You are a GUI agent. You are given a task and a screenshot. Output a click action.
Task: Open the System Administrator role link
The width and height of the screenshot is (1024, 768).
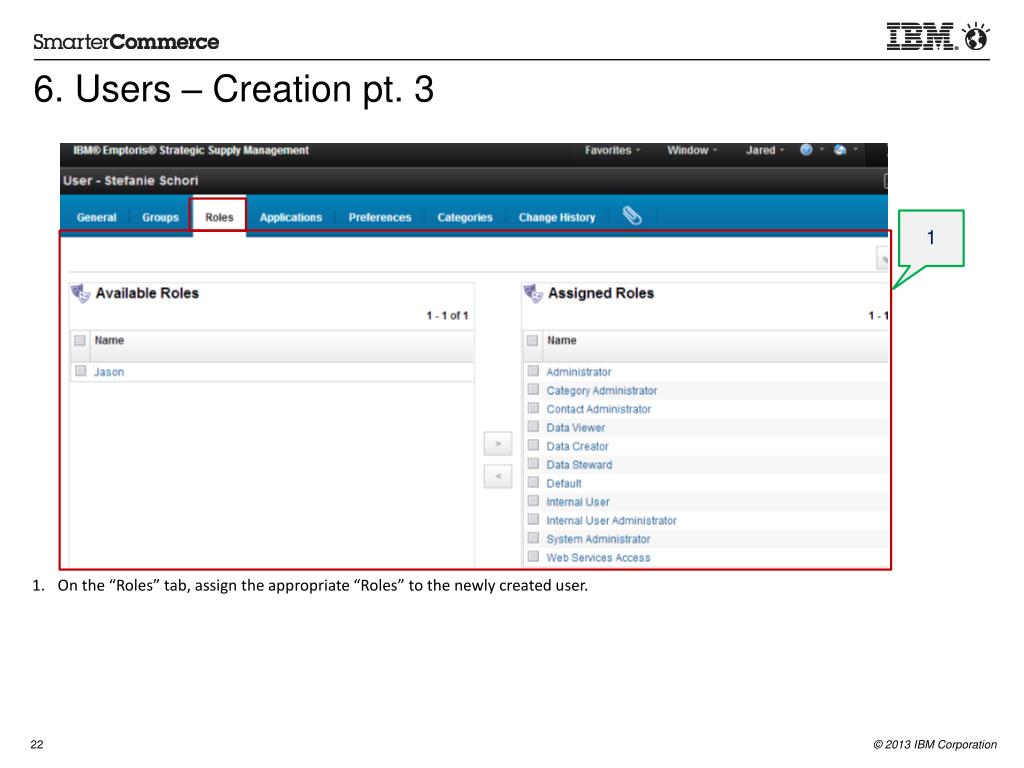click(x=598, y=539)
